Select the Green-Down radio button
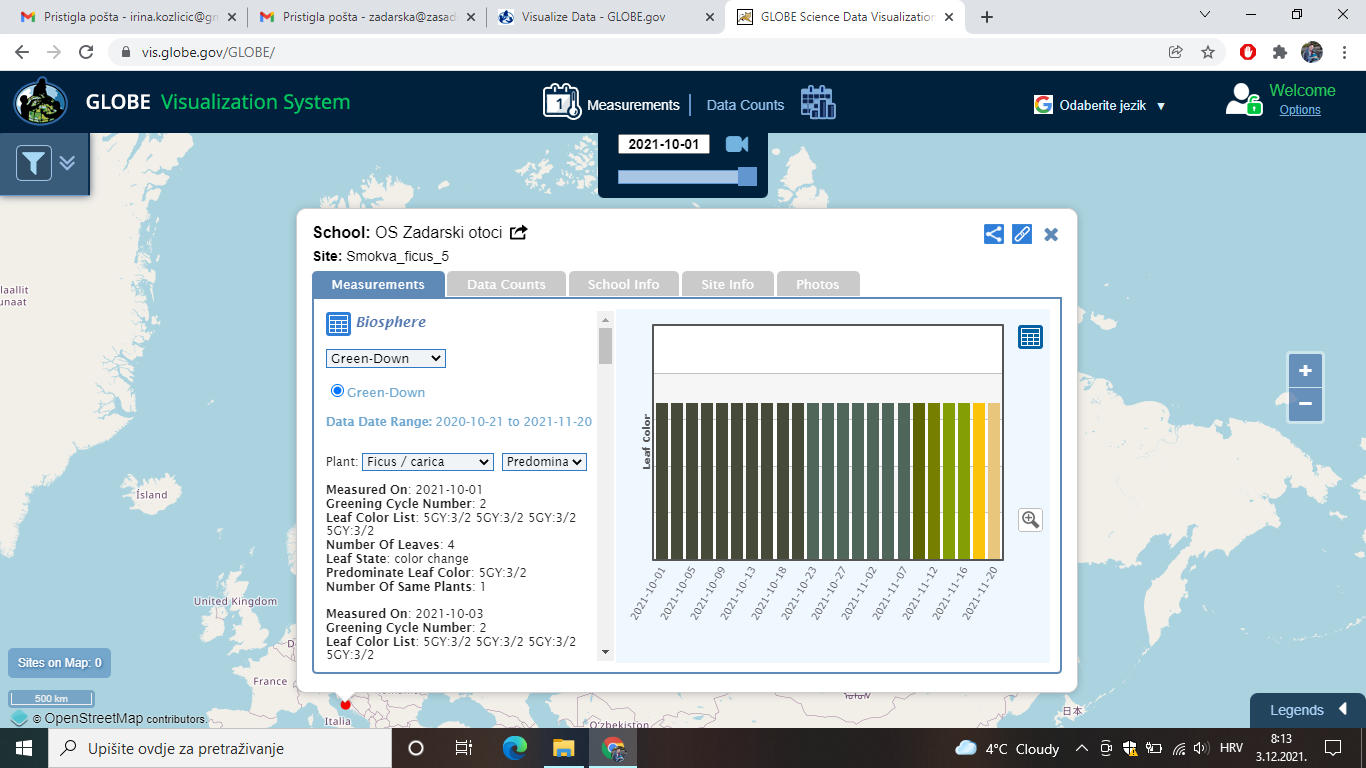This screenshot has width=1366, height=768. tap(337, 391)
